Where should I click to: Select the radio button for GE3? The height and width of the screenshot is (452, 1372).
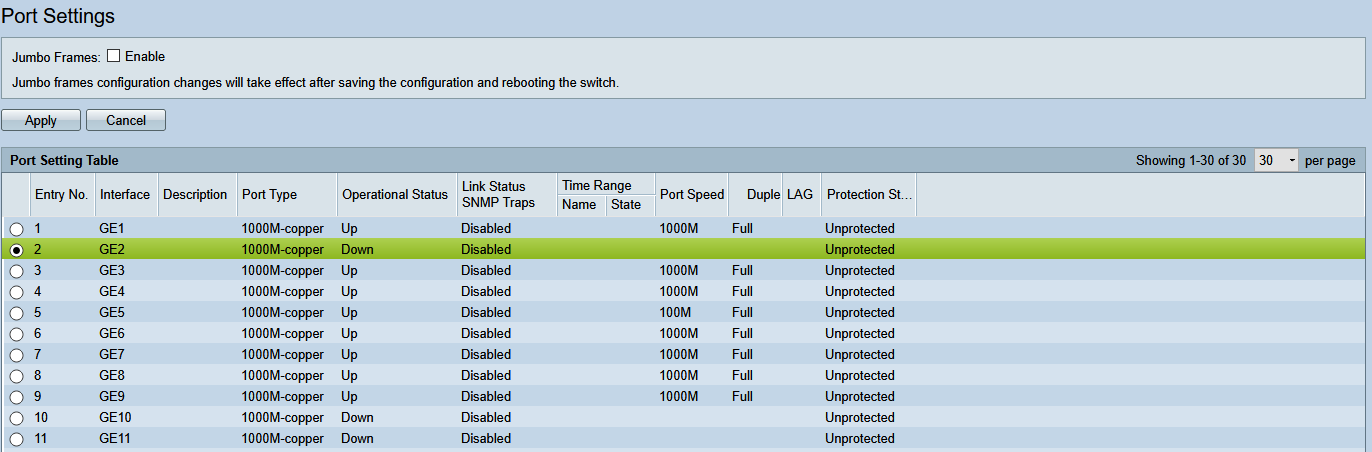pyautogui.click(x=17, y=271)
